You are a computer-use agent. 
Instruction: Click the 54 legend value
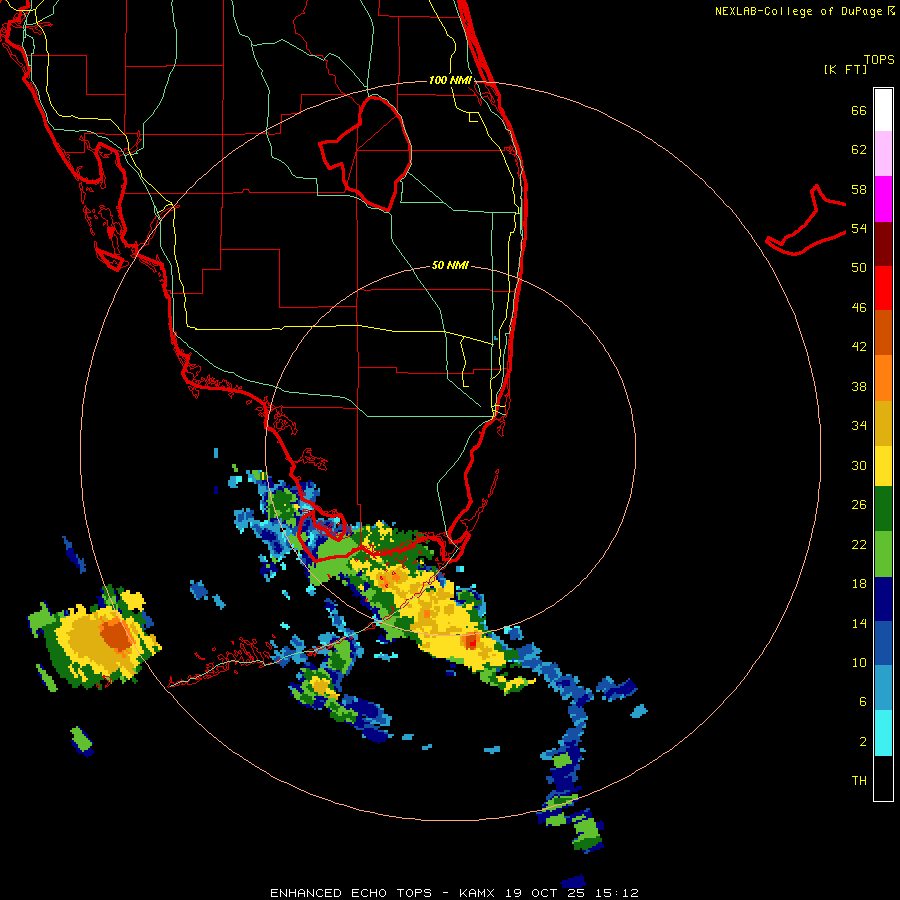pos(859,228)
